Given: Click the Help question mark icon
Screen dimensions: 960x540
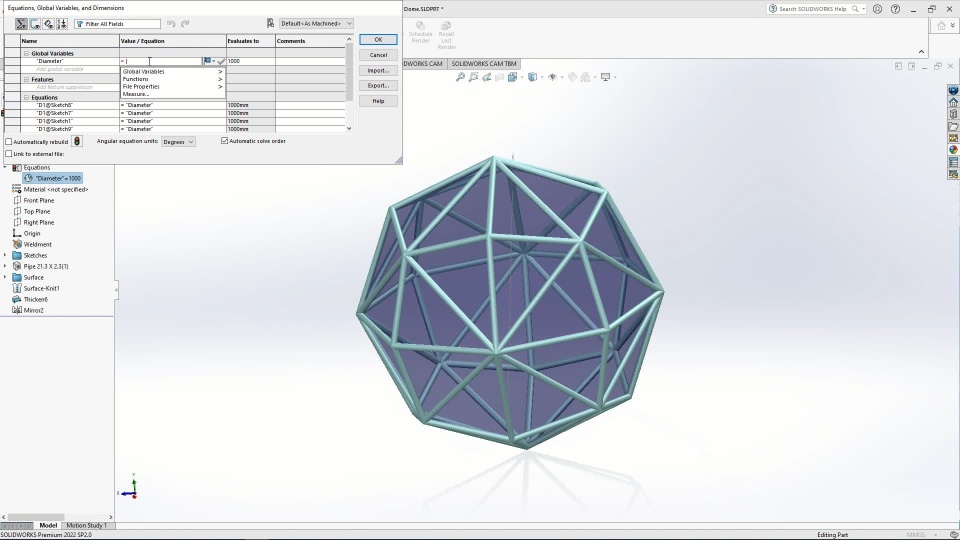Looking at the screenshot, I should (895, 9).
